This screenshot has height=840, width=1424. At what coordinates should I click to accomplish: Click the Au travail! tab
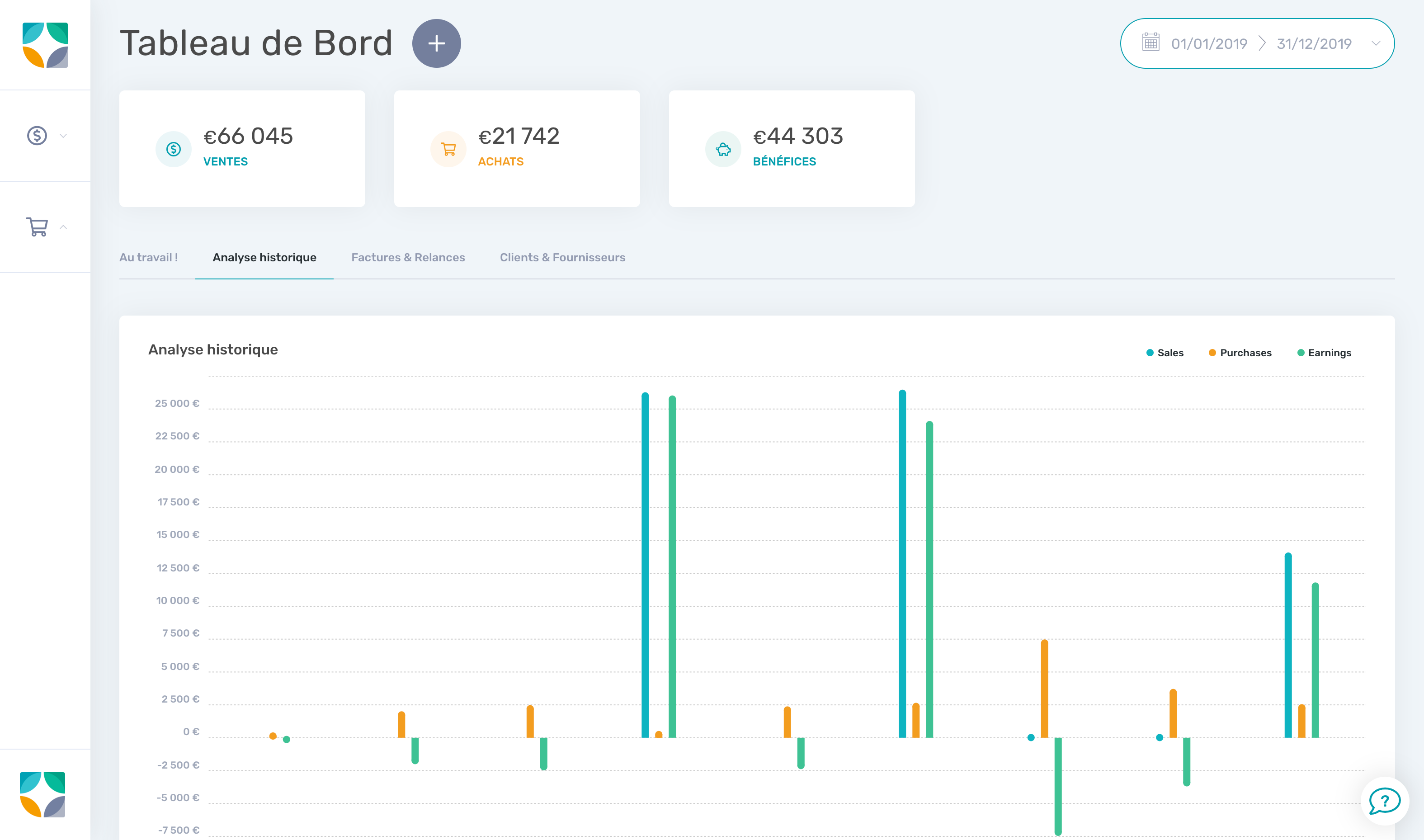tap(148, 257)
